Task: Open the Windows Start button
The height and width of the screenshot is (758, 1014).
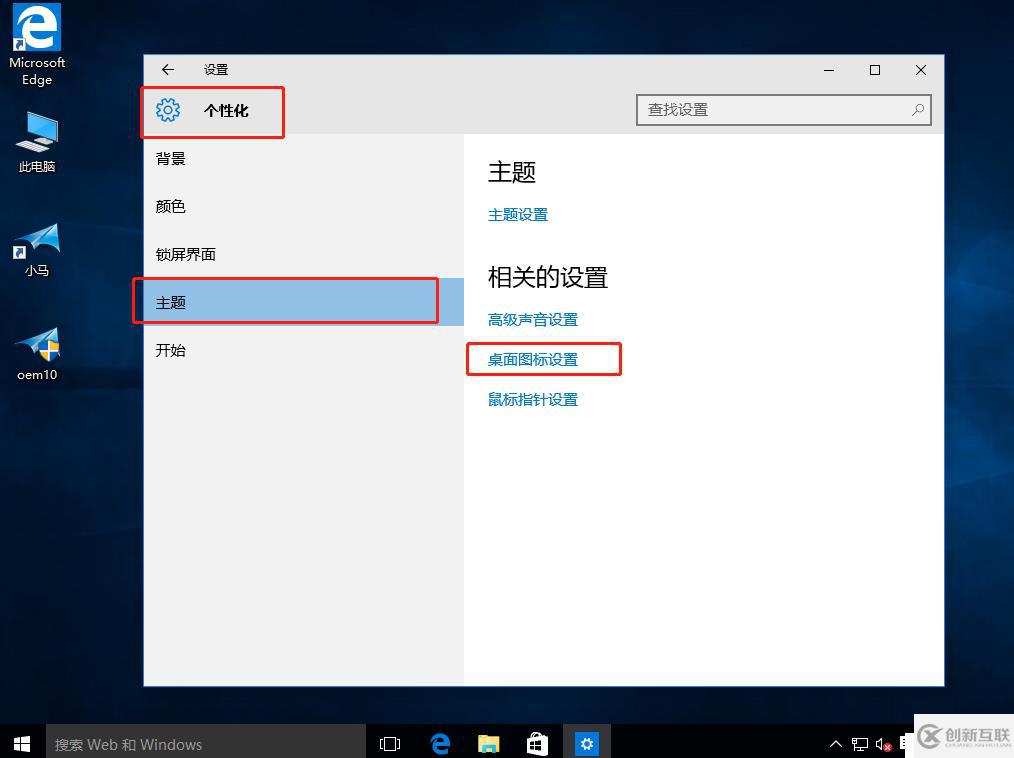Action: point(22,743)
